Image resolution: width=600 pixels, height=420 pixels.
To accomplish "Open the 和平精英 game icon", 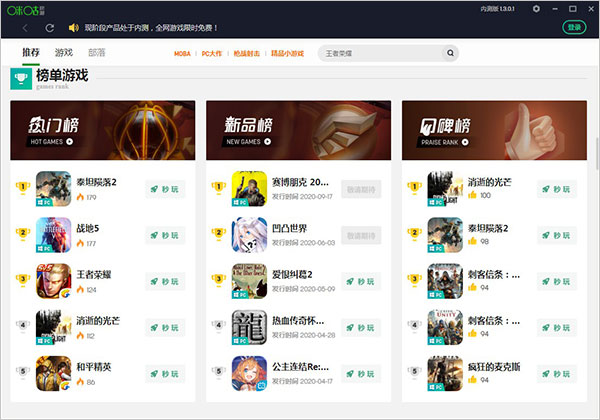I will 53,373.
